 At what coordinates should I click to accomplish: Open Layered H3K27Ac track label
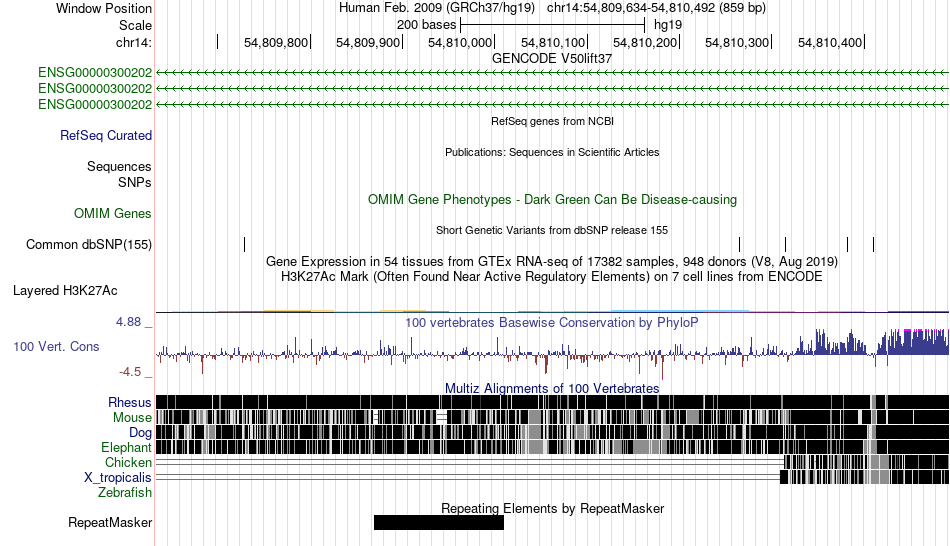point(65,291)
